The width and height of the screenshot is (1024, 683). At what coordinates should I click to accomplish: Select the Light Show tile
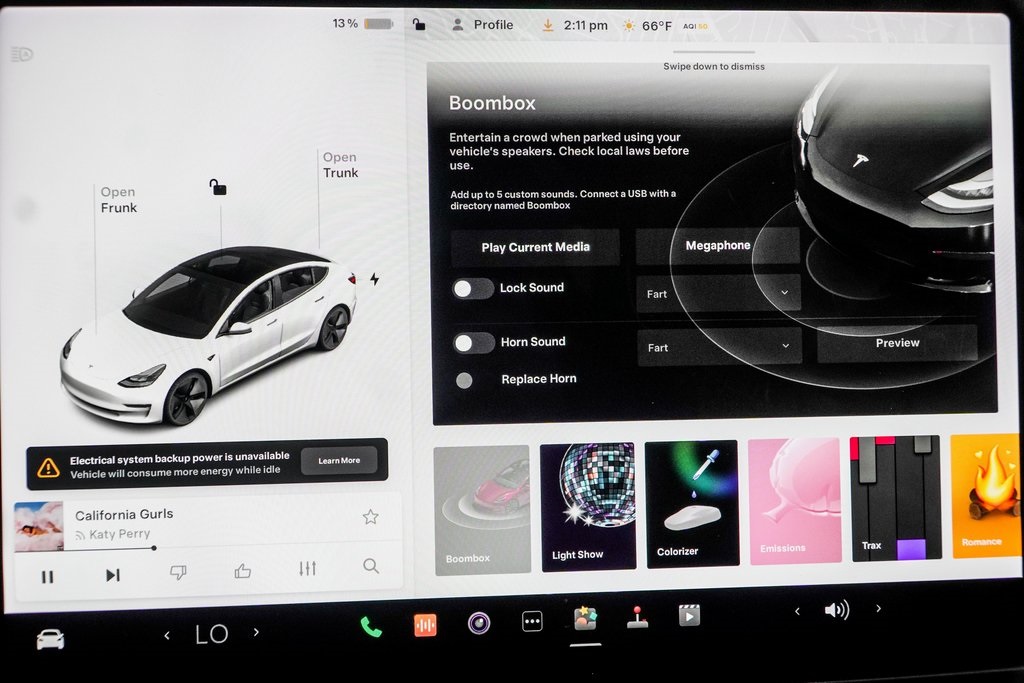click(x=588, y=506)
